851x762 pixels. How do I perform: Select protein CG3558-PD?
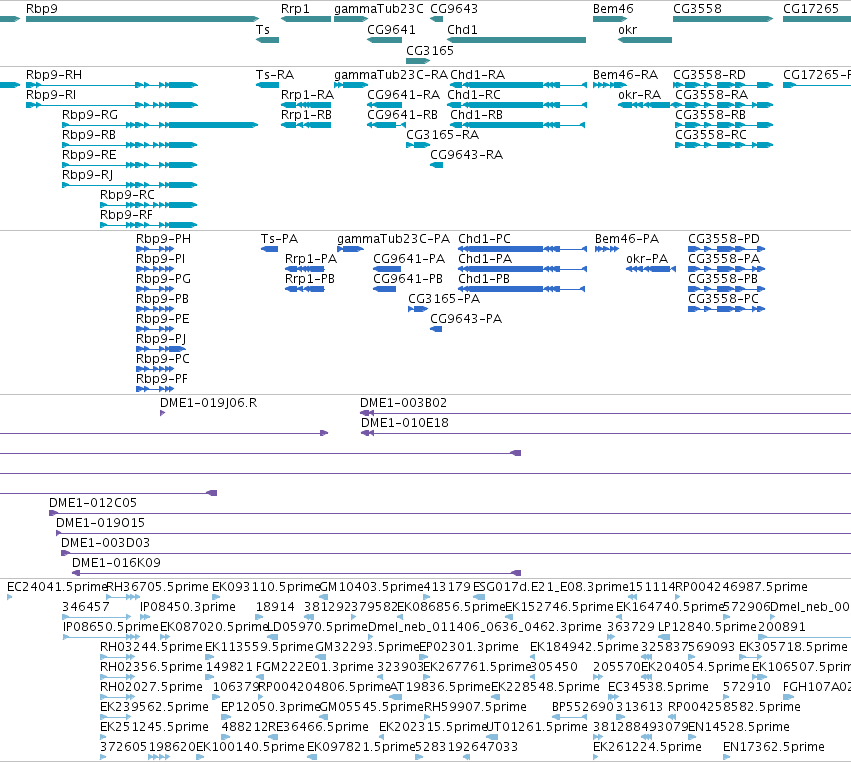point(727,249)
